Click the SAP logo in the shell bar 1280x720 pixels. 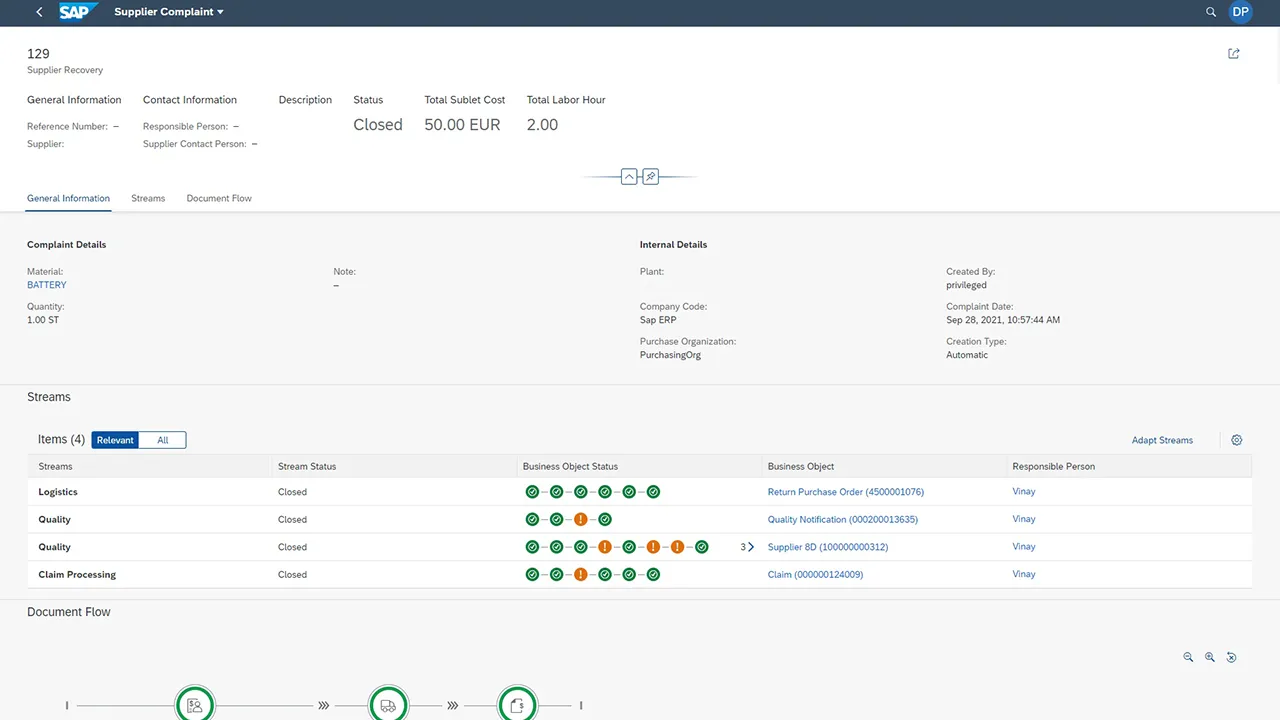(77, 12)
